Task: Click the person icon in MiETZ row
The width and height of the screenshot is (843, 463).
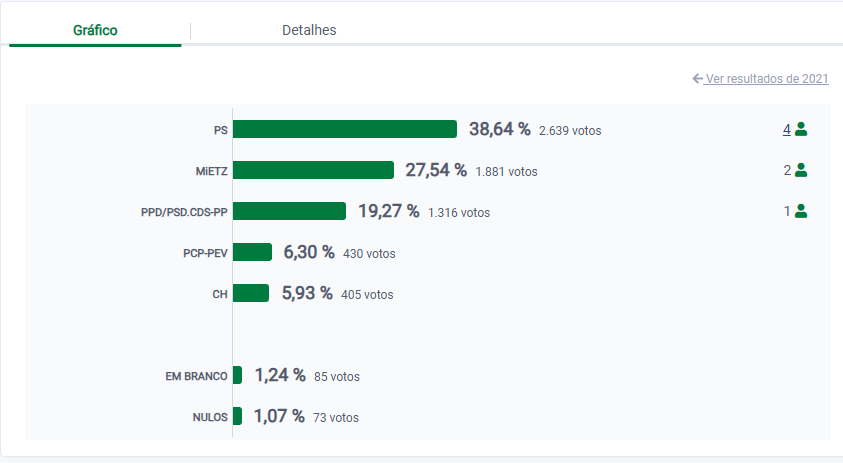Action: [x=801, y=170]
